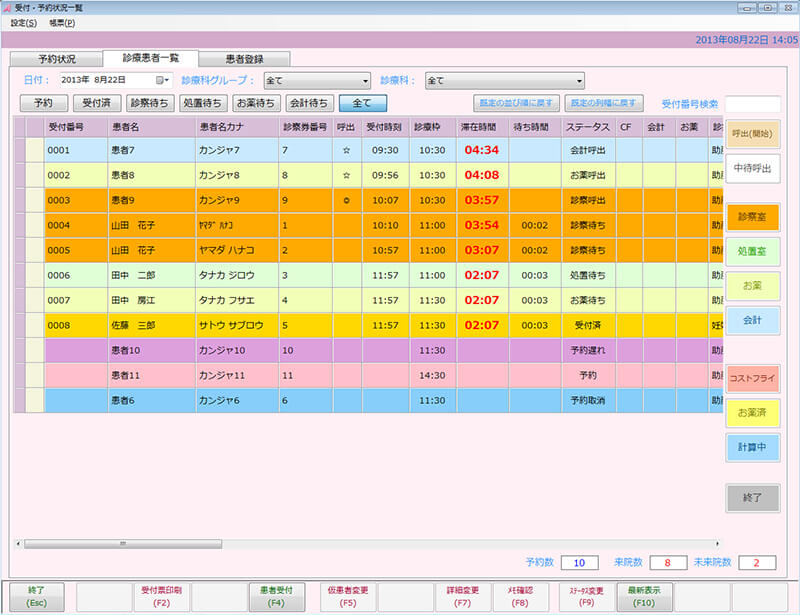
Task: Filter list by 予約 status
Action: tap(43, 103)
